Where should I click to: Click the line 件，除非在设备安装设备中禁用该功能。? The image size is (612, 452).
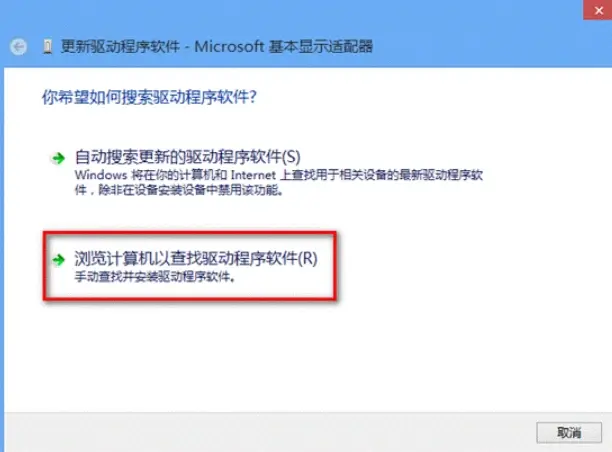coord(179,190)
